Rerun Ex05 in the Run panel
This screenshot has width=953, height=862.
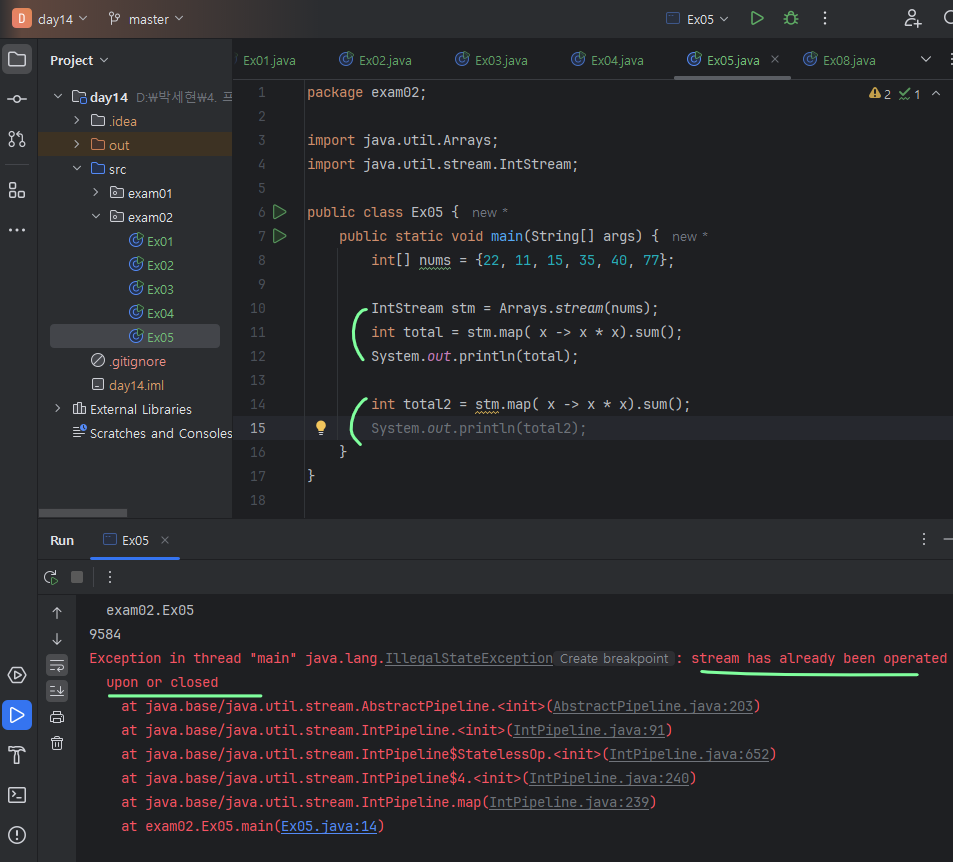coord(51,577)
